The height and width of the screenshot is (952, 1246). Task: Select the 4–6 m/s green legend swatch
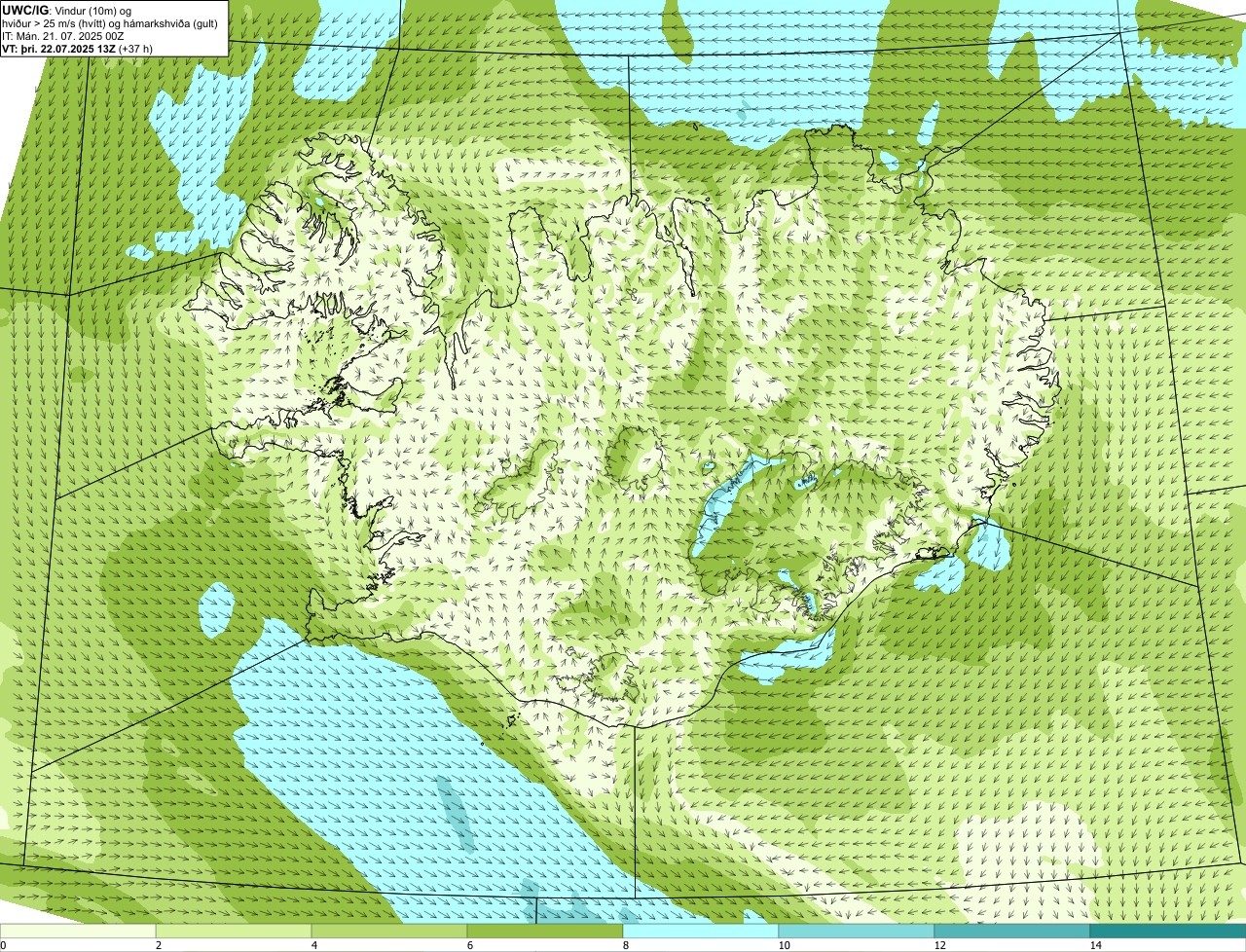[390, 931]
